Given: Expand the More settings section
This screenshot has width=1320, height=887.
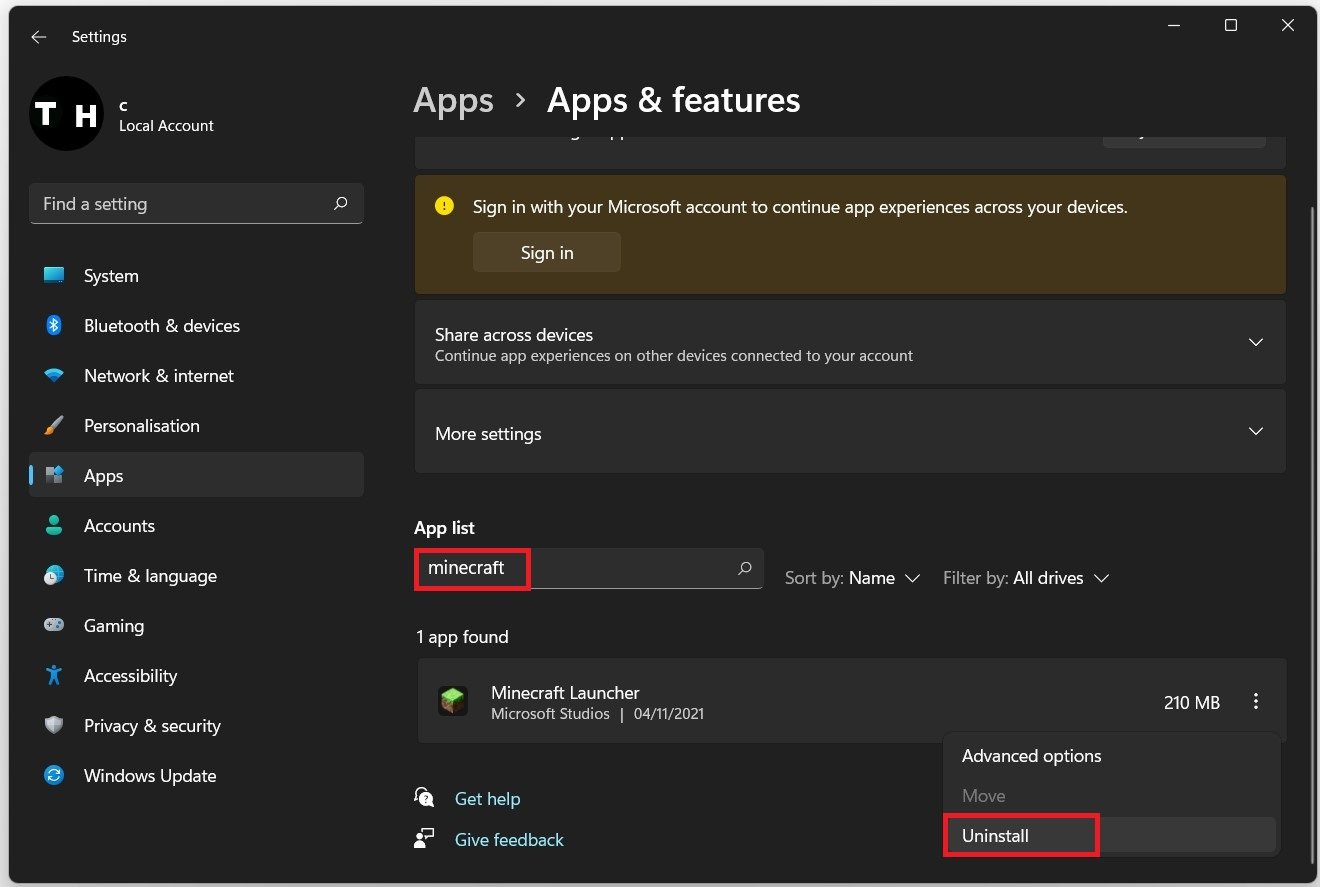Looking at the screenshot, I should click(x=1256, y=432).
